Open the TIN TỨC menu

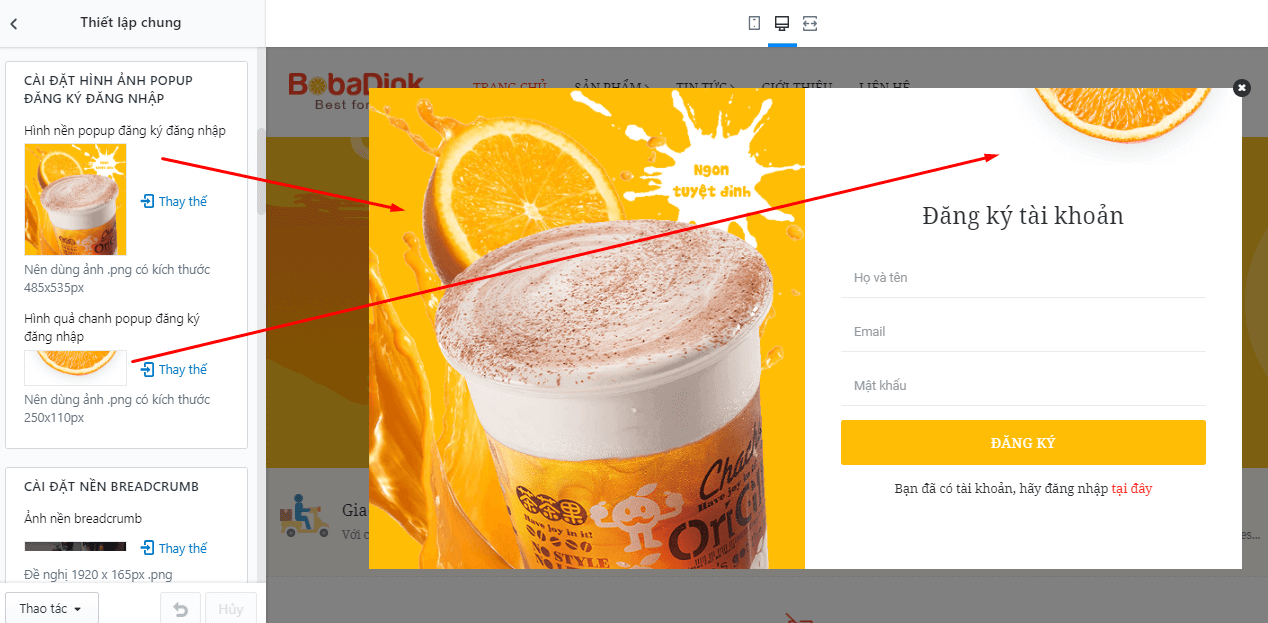706,87
